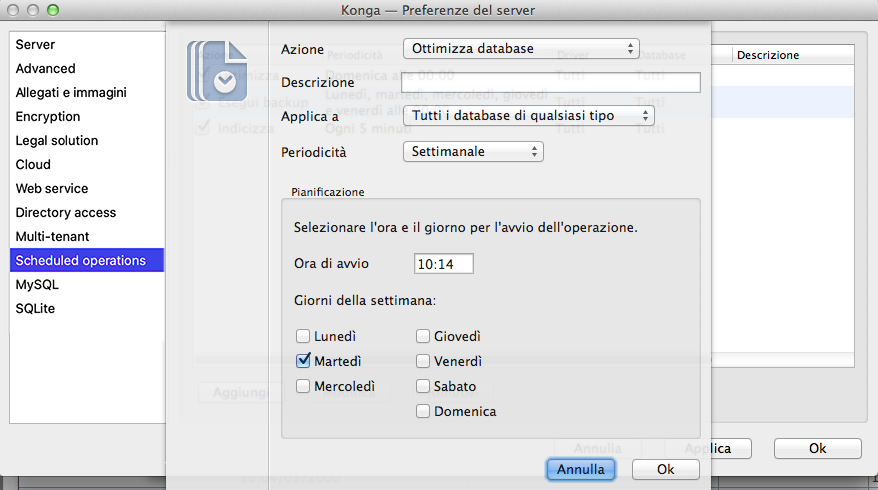Enable the Venerdì checkbox
The width and height of the screenshot is (878, 490).
pos(424,361)
